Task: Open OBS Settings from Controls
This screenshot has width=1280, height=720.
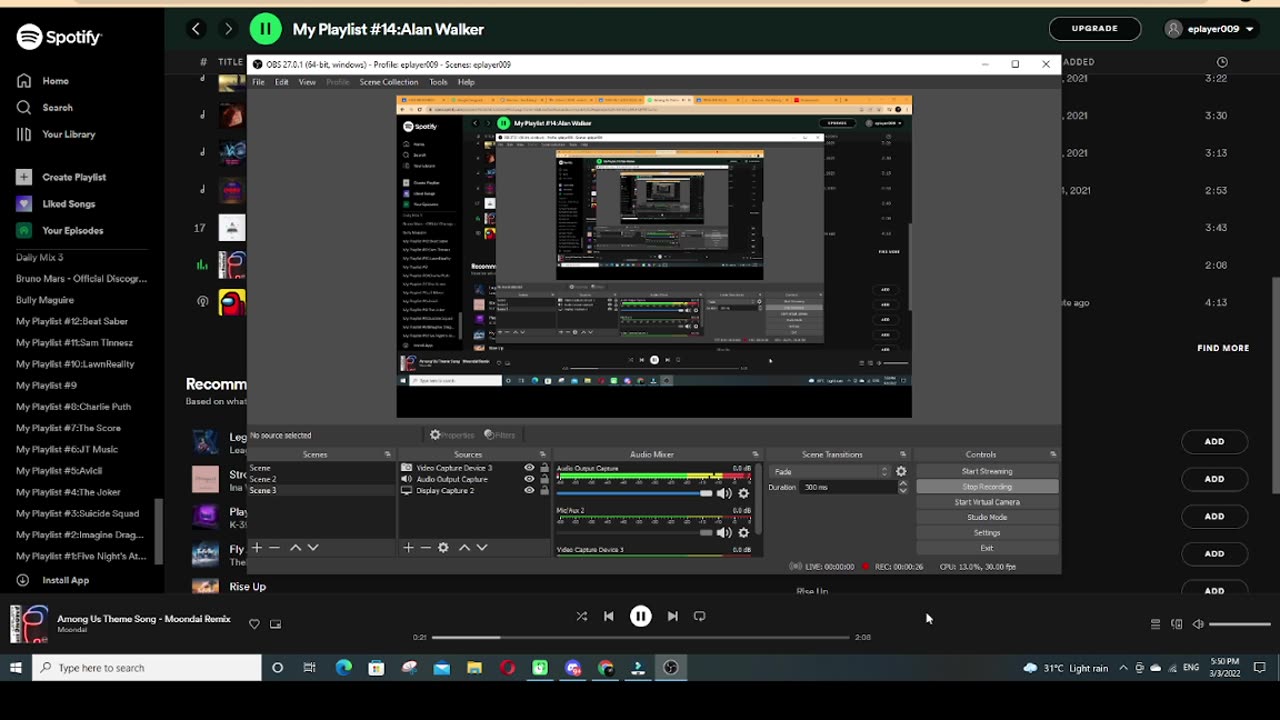Action: 987,533
